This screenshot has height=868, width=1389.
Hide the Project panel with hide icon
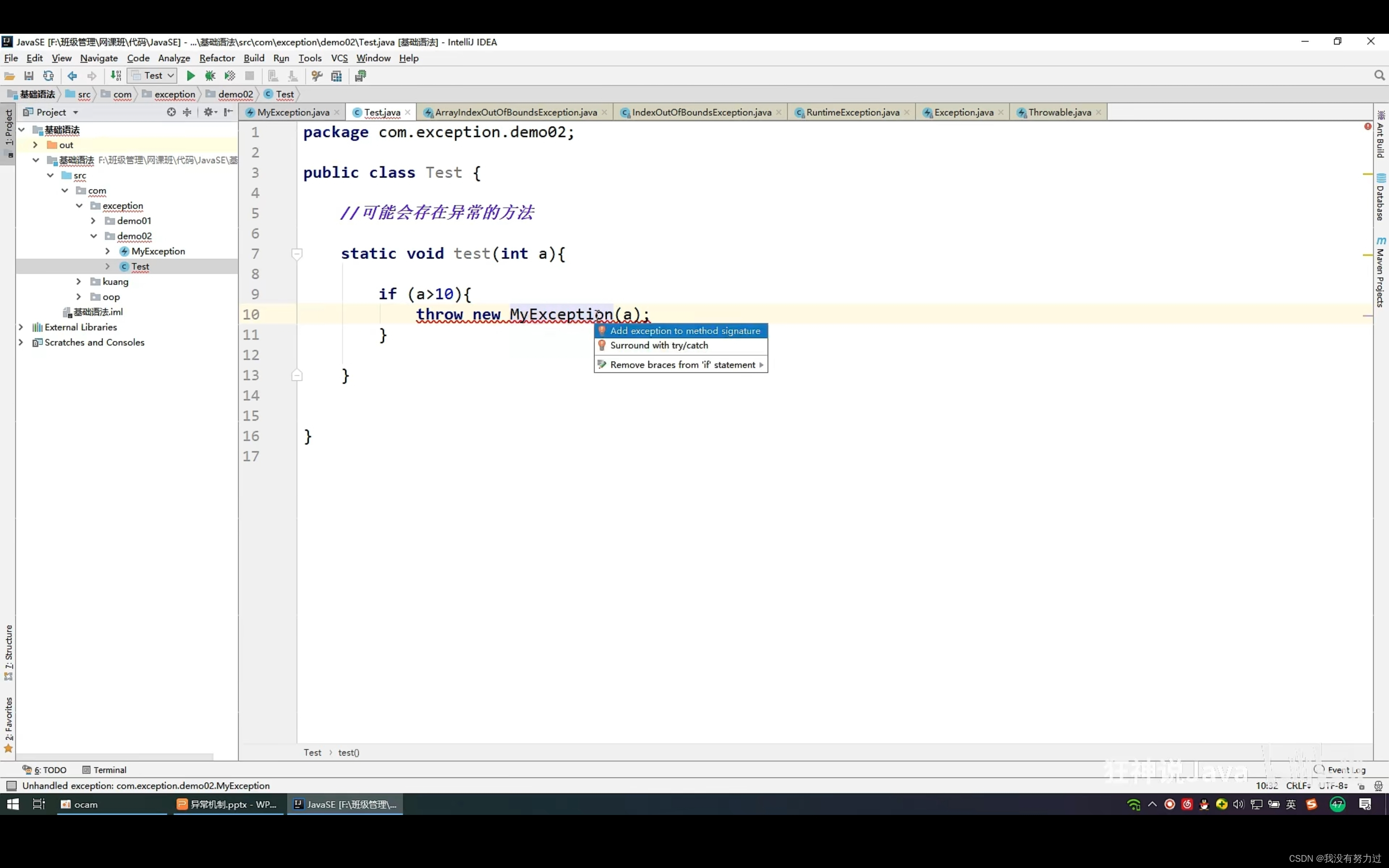point(229,112)
